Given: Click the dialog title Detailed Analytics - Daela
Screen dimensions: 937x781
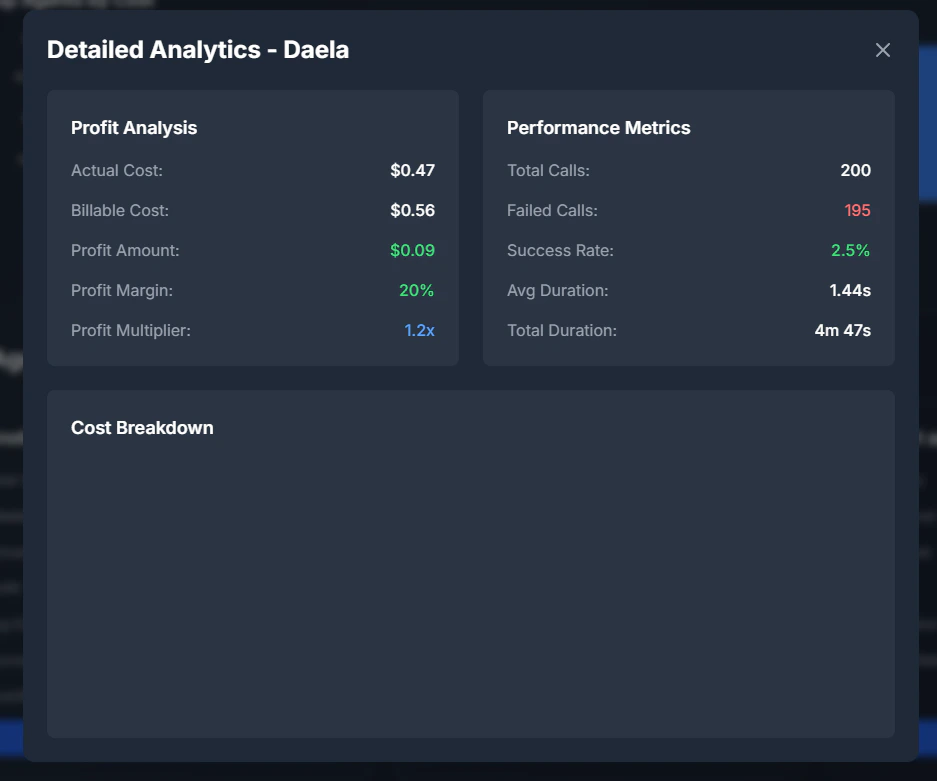Looking at the screenshot, I should pyautogui.click(x=197, y=49).
